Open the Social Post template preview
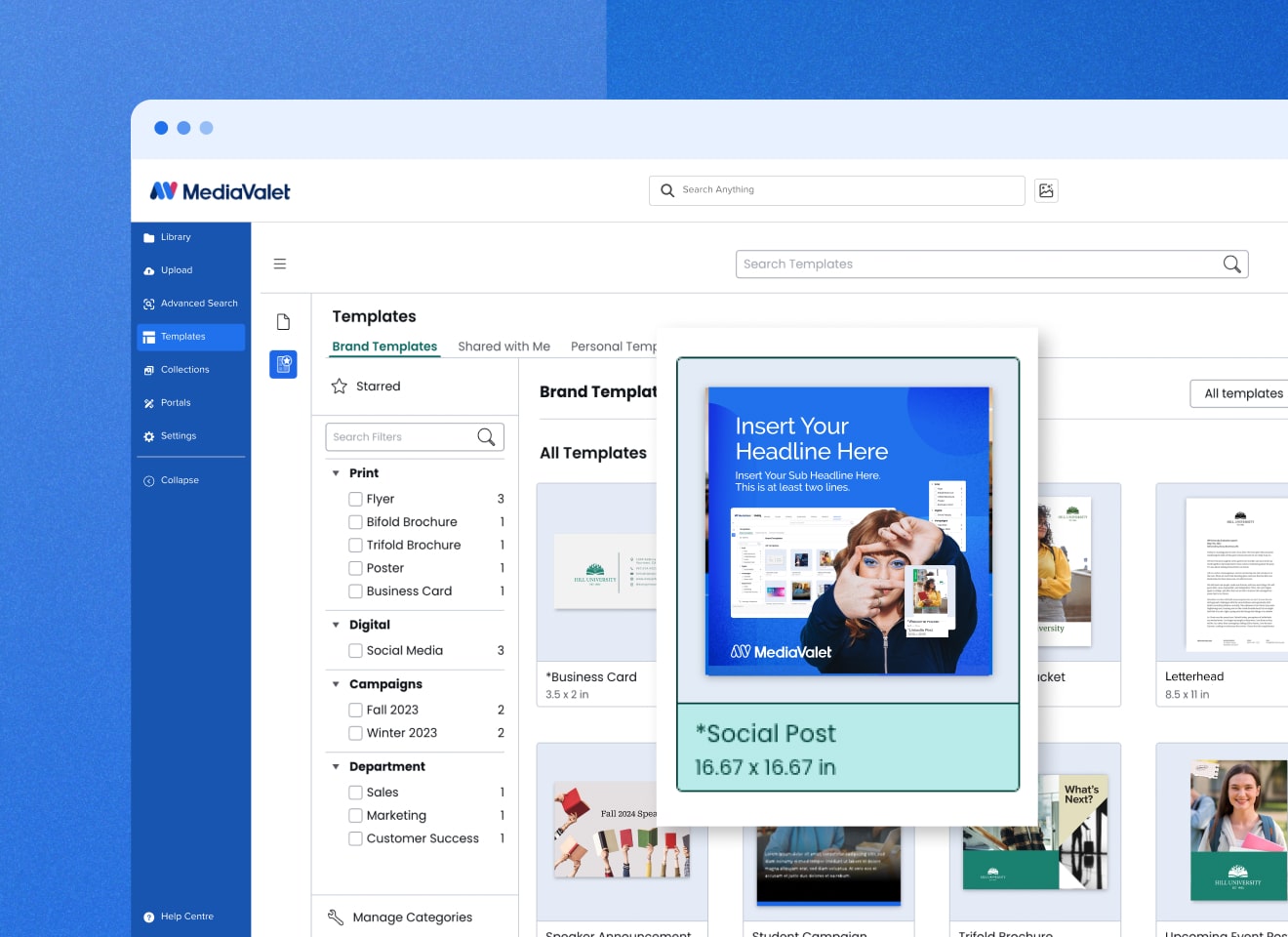This screenshot has width=1288, height=937. (848, 531)
